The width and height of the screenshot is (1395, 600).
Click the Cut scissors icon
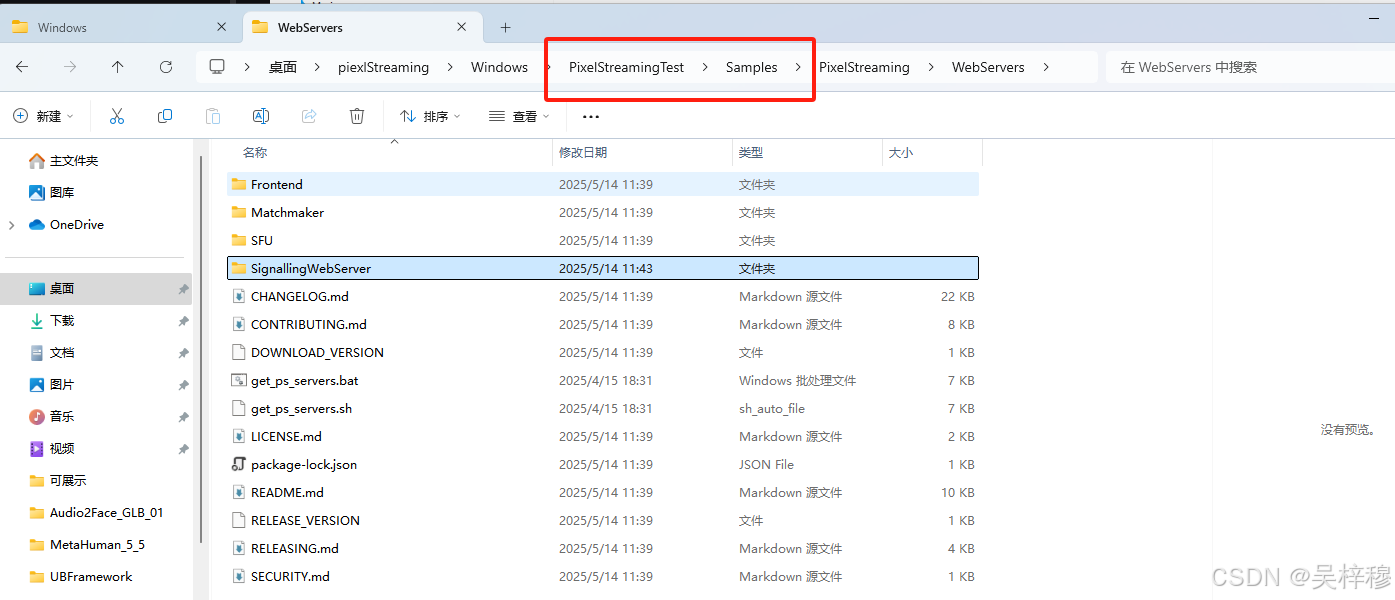tap(117, 116)
